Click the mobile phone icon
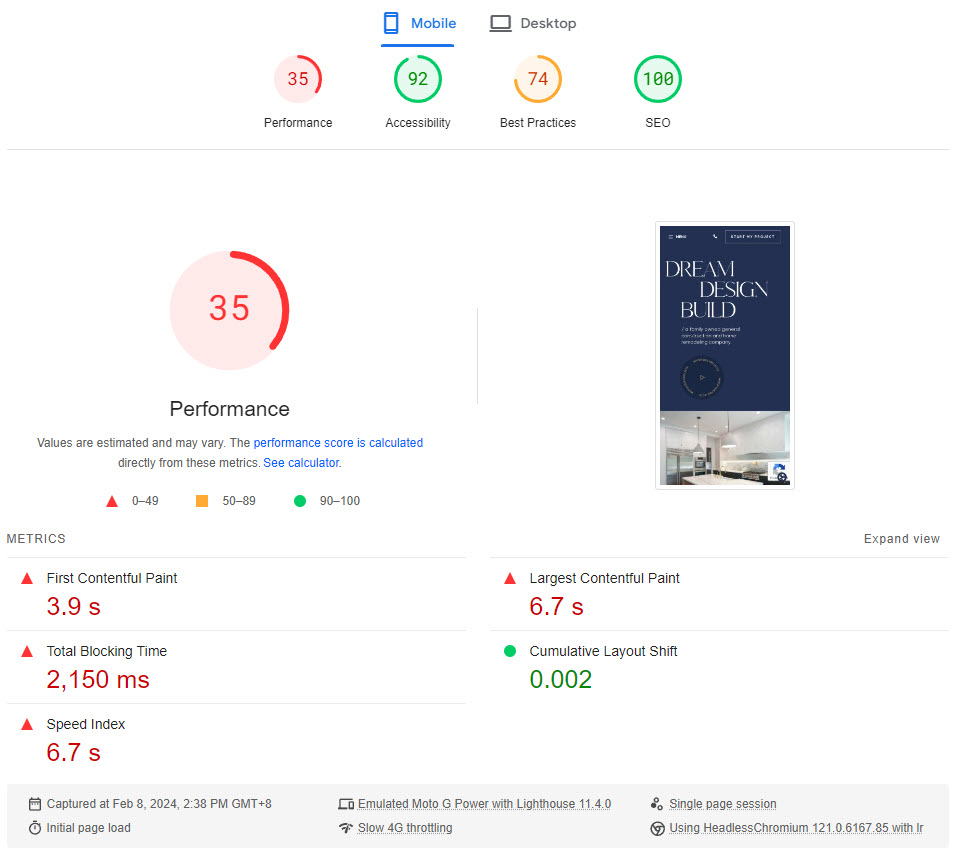This screenshot has height=851, width=955. [392, 23]
